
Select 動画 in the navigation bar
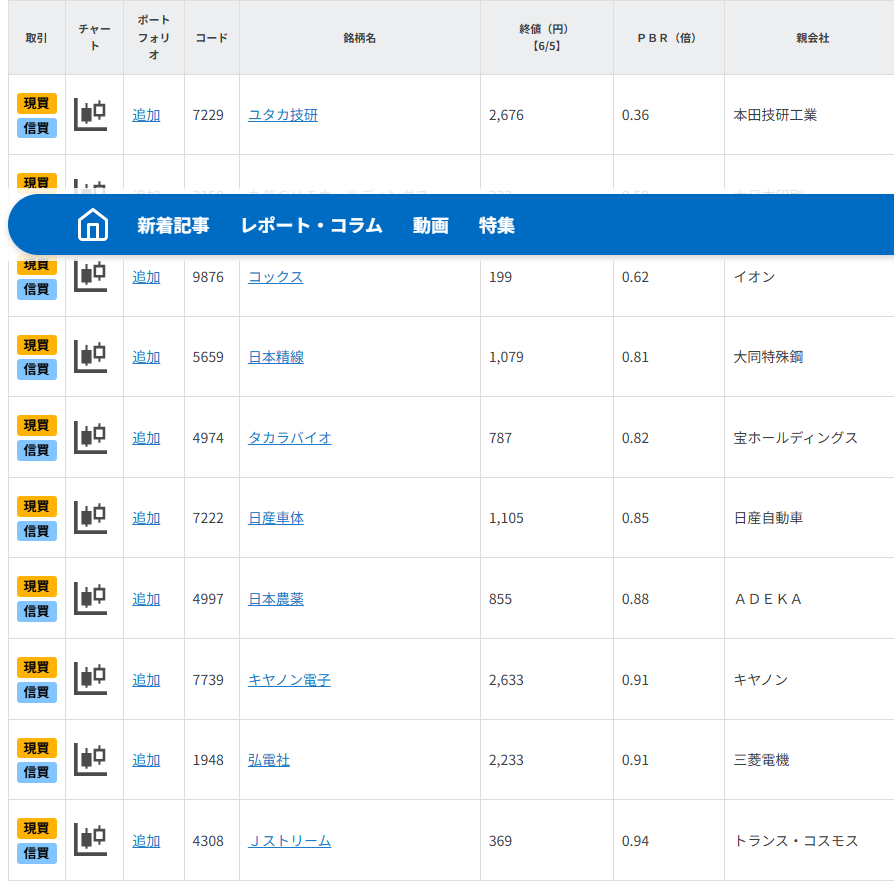pos(430,225)
